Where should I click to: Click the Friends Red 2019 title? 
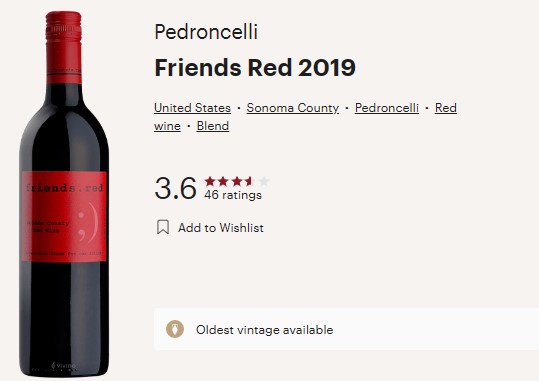[255, 68]
